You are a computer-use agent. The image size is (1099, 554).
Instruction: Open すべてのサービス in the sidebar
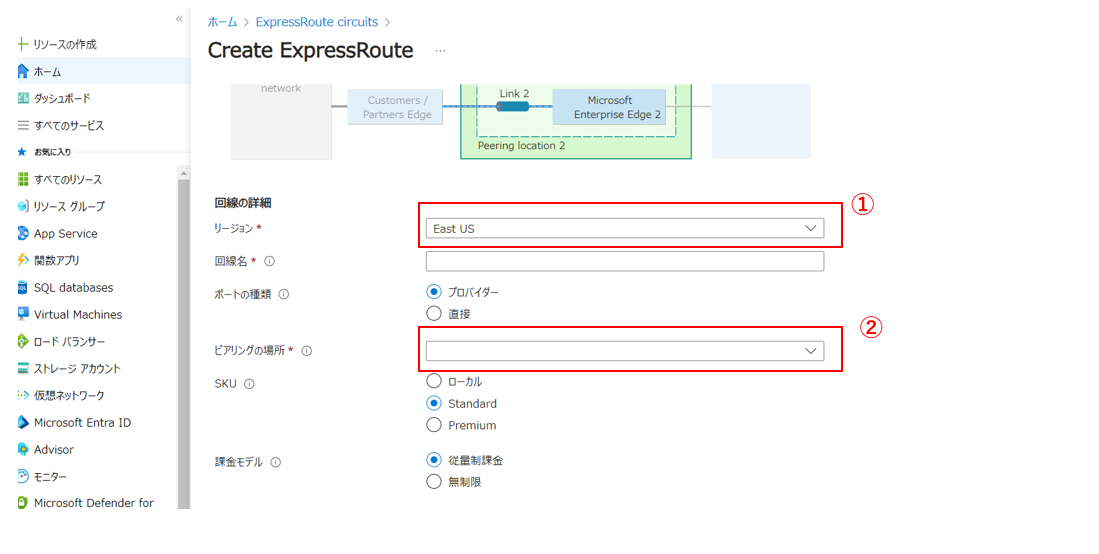(69, 126)
